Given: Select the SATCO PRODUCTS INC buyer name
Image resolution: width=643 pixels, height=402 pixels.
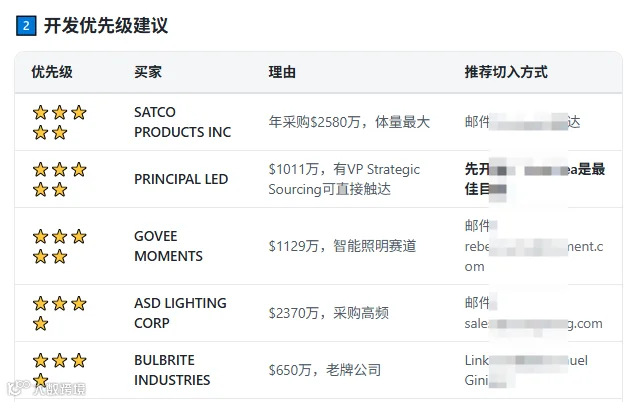Looking at the screenshot, I should click(182, 122).
